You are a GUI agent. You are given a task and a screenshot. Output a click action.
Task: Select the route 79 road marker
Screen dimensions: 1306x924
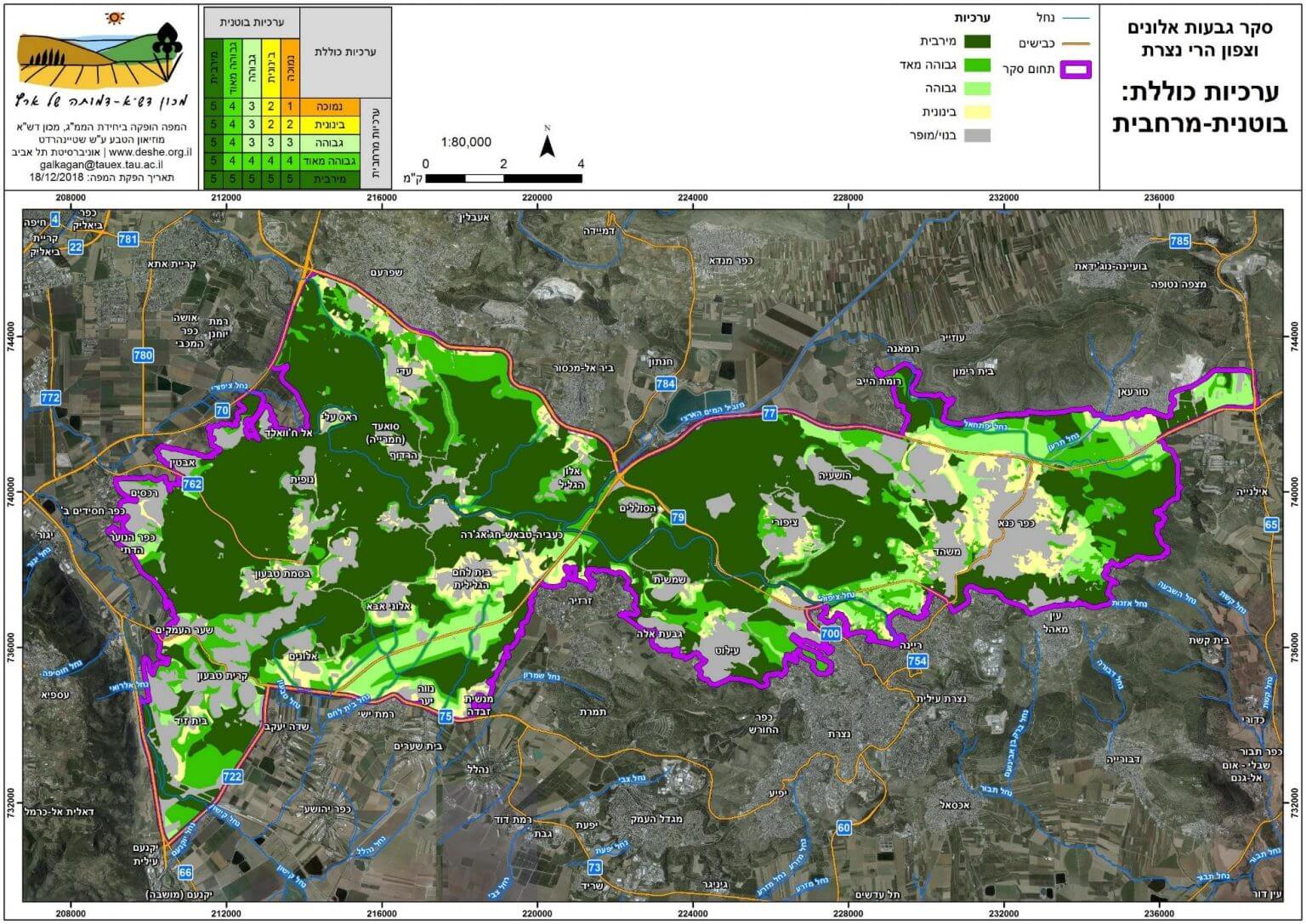tap(678, 517)
